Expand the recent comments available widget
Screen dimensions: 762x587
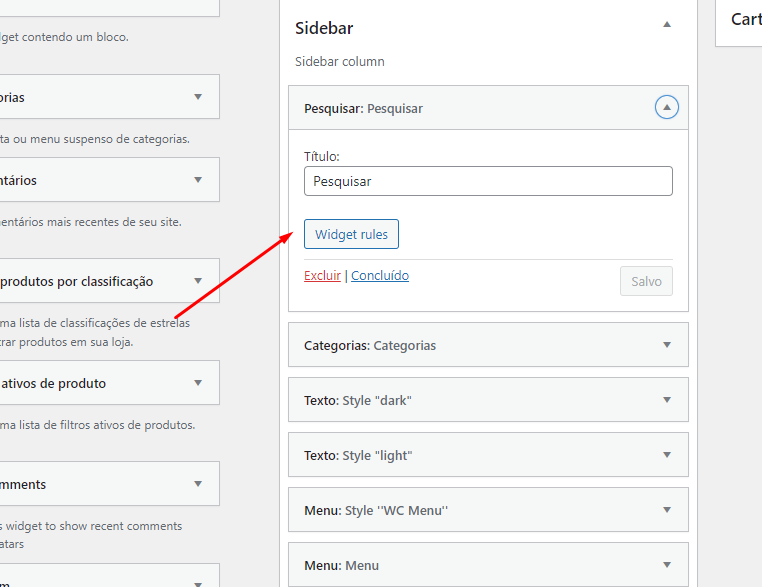[198, 180]
